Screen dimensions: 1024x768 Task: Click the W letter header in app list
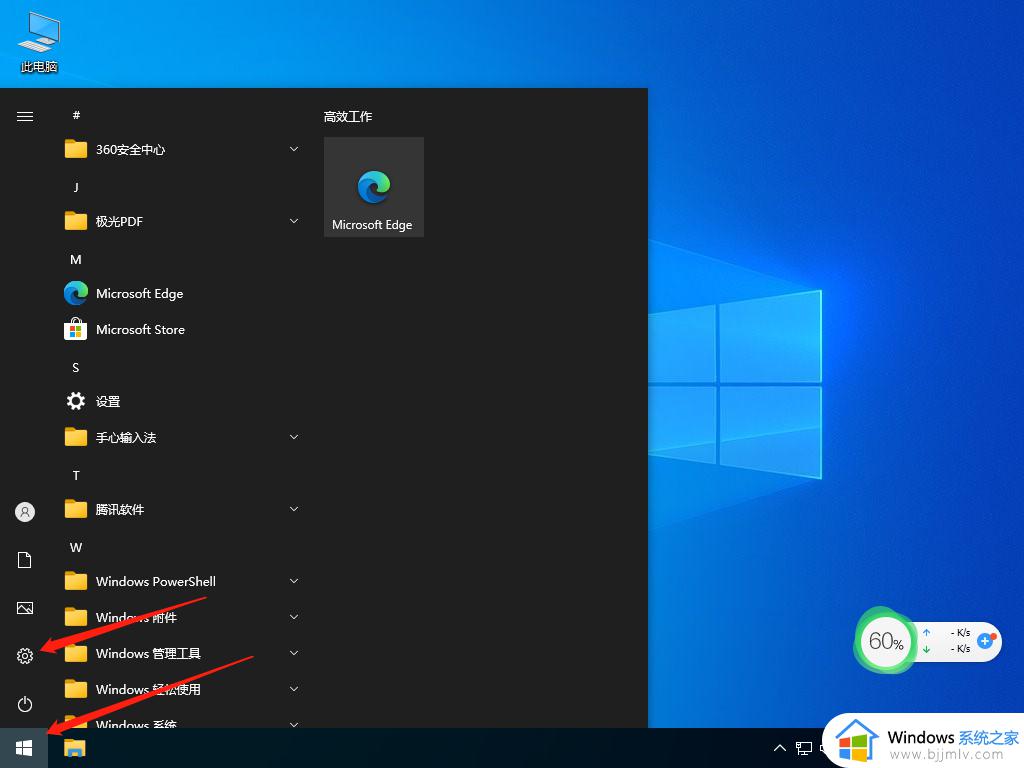pyautogui.click(x=76, y=547)
